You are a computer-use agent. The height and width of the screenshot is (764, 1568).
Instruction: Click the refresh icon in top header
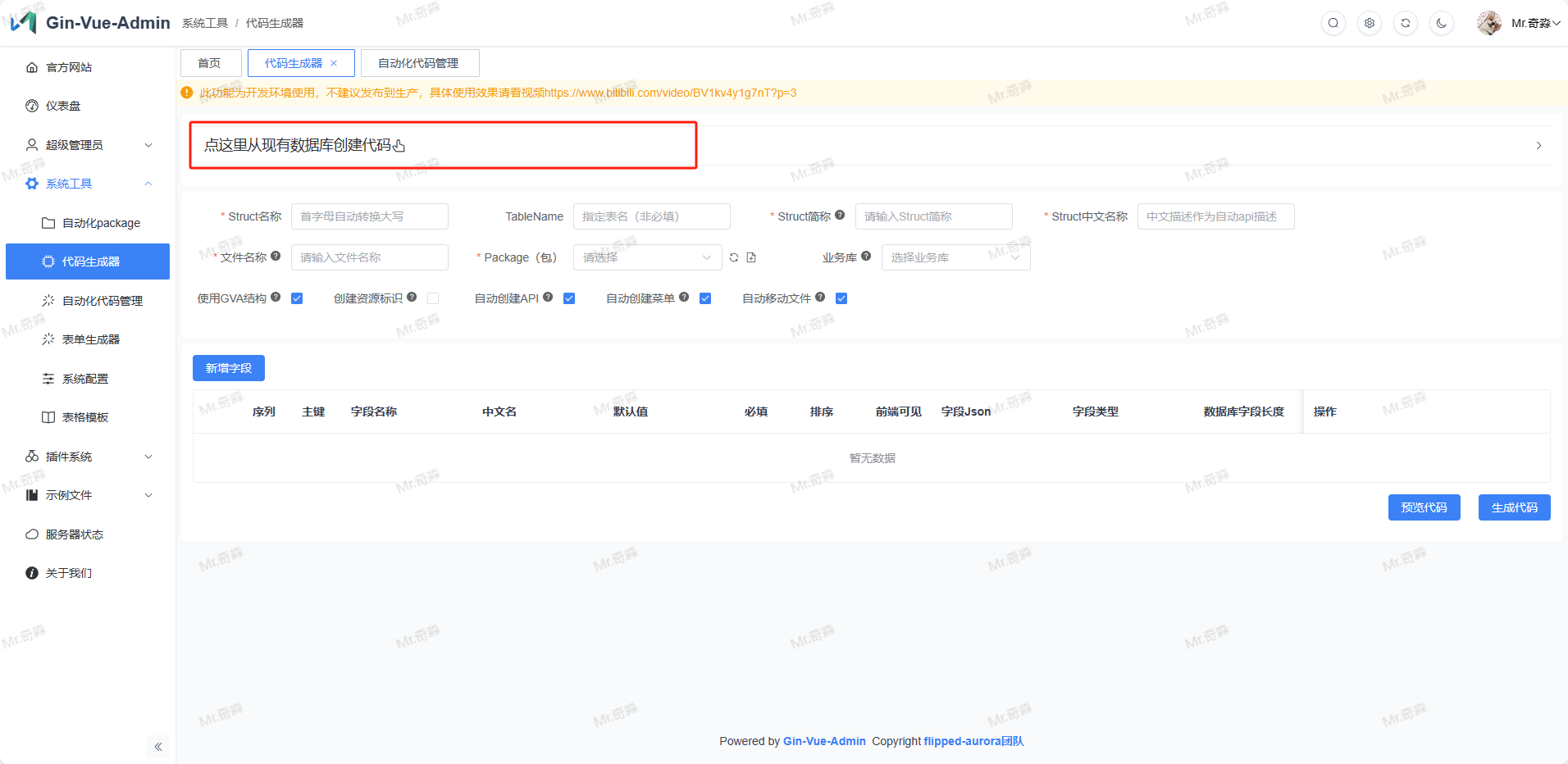pyautogui.click(x=1405, y=23)
